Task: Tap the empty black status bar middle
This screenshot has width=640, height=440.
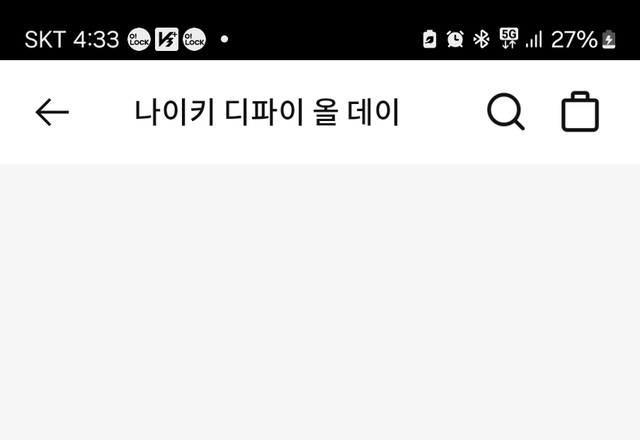Action: [x=324, y=39]
